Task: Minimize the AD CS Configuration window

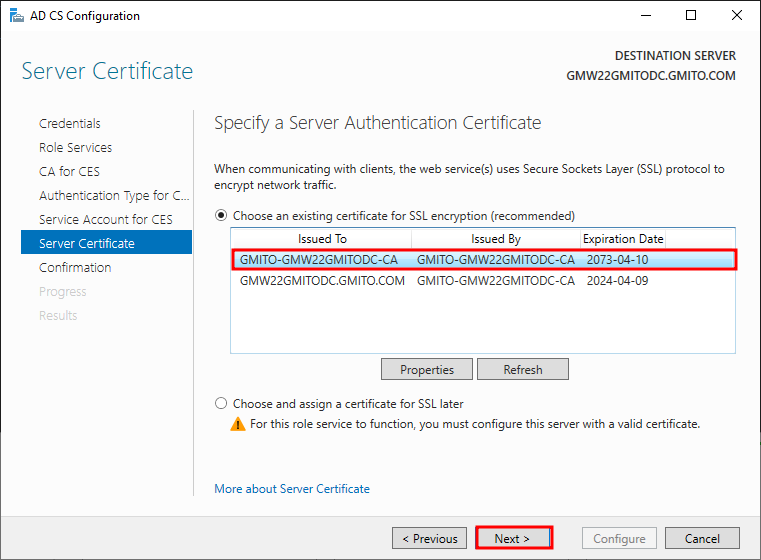Action: [646, 16]
